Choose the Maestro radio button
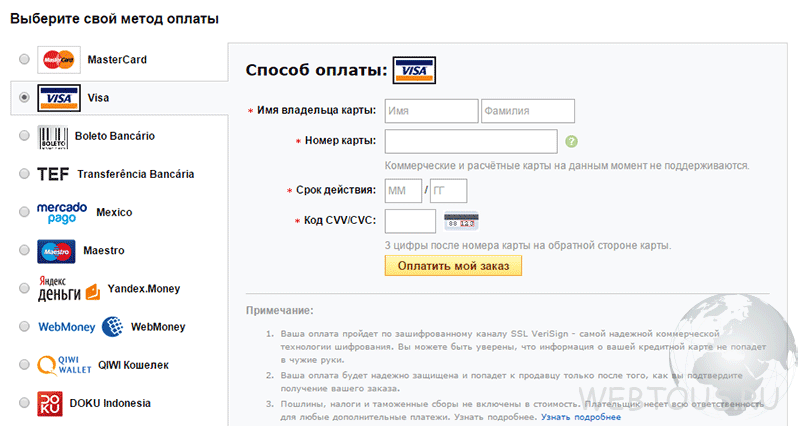Image resolution: width=800 pixels, height=426 pixels. 24,250
